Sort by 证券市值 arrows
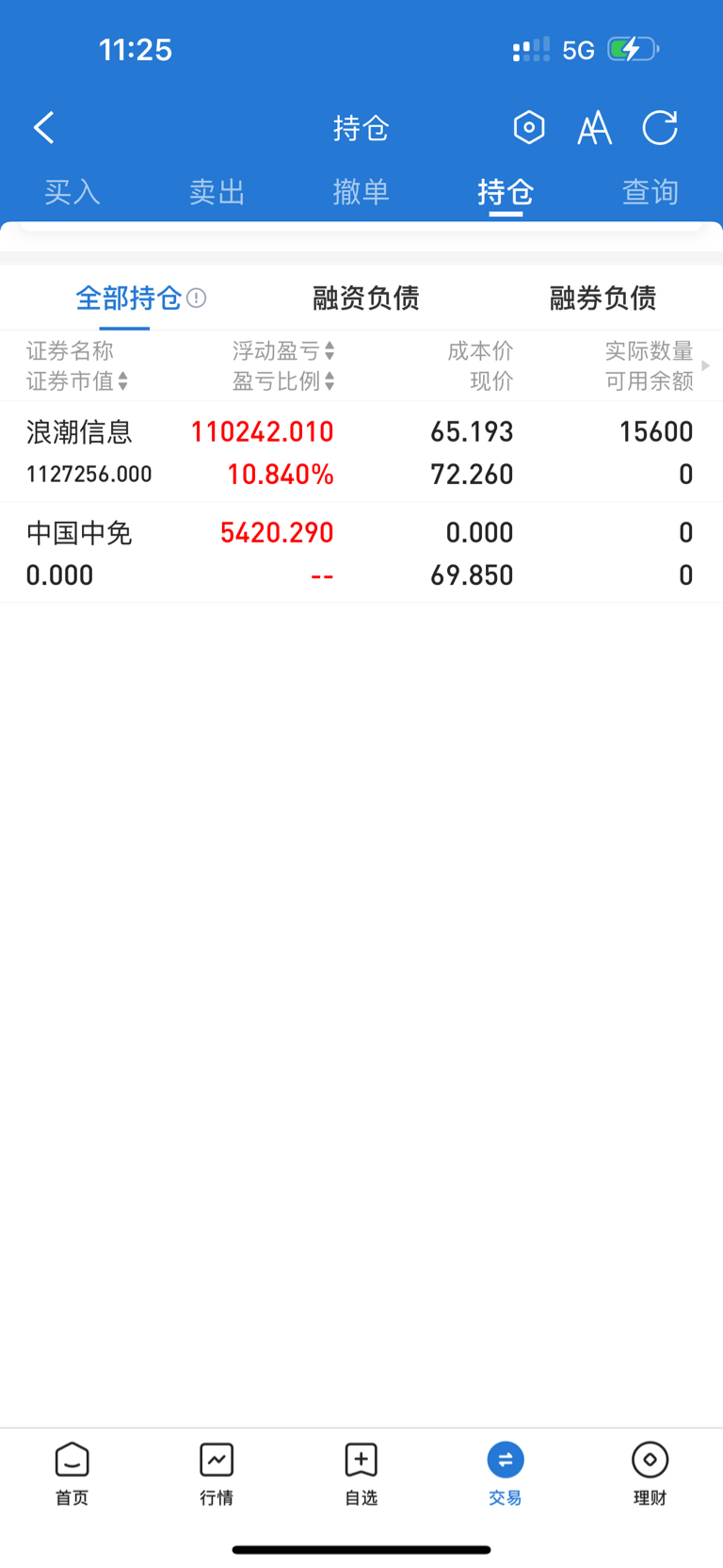Image resolution: width=723 pixels, height=1568 pixels. pyautogui.click(x=123, y=381)
